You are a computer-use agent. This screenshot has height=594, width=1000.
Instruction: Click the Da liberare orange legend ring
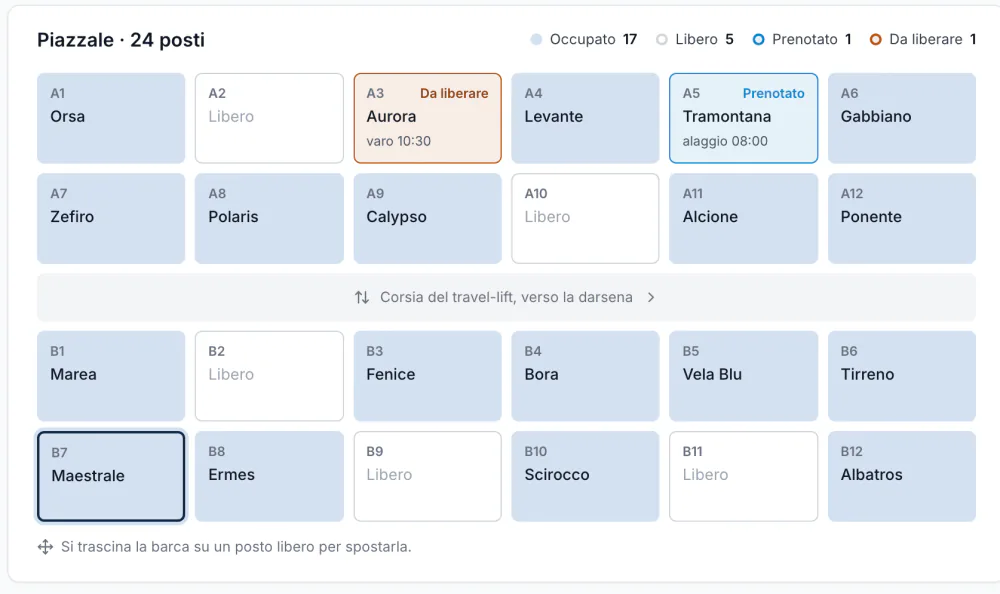pos(876,40)
